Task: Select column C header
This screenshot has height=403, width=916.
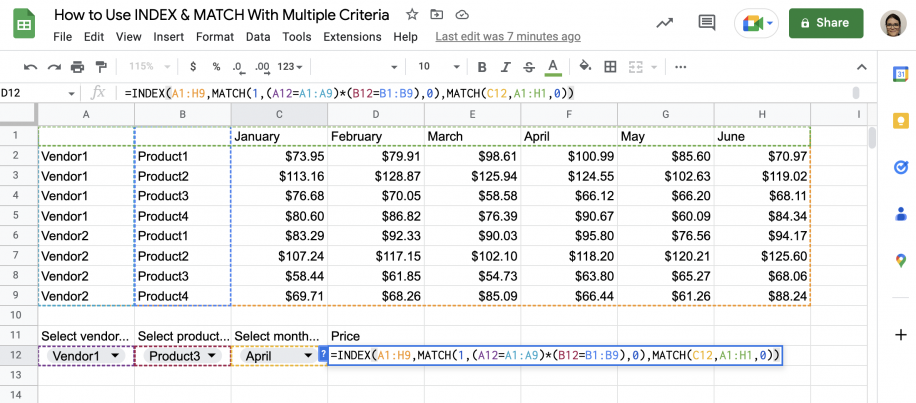Action: (279, 114)
